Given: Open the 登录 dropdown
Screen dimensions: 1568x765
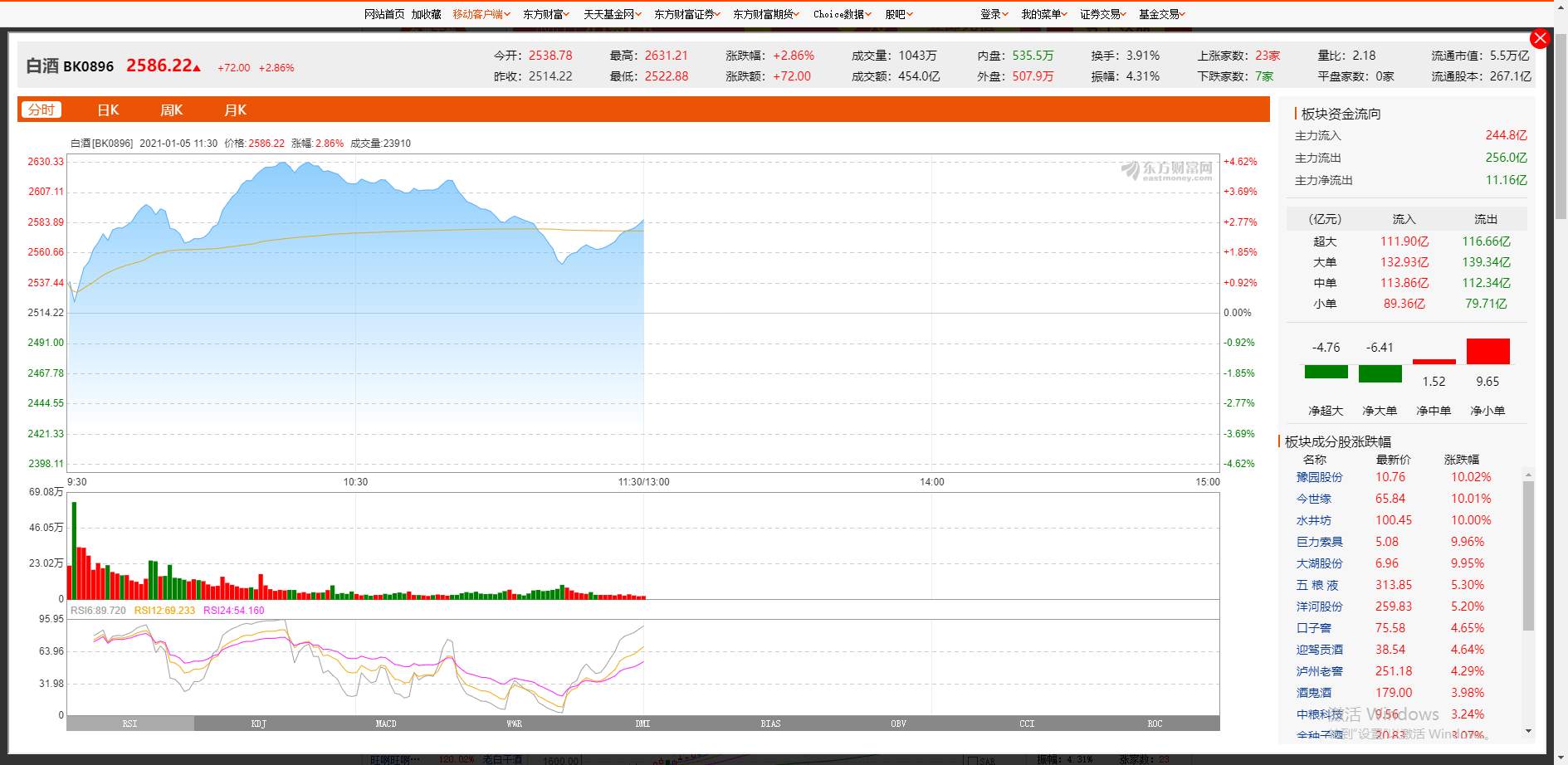Looking at the screenshot, I should tap(994, 14).
